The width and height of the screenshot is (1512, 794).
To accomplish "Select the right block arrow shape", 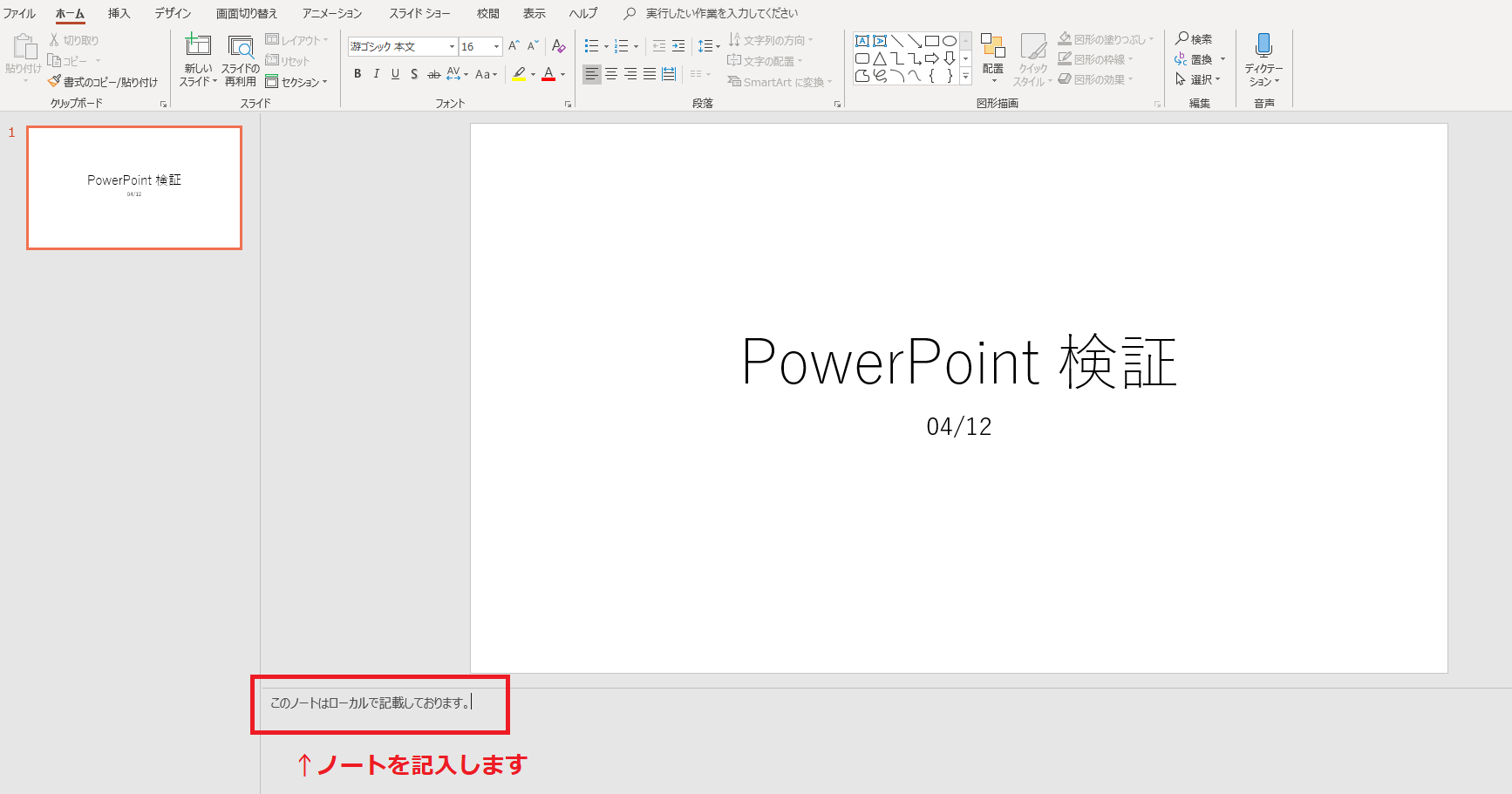I will coord(932,58).
